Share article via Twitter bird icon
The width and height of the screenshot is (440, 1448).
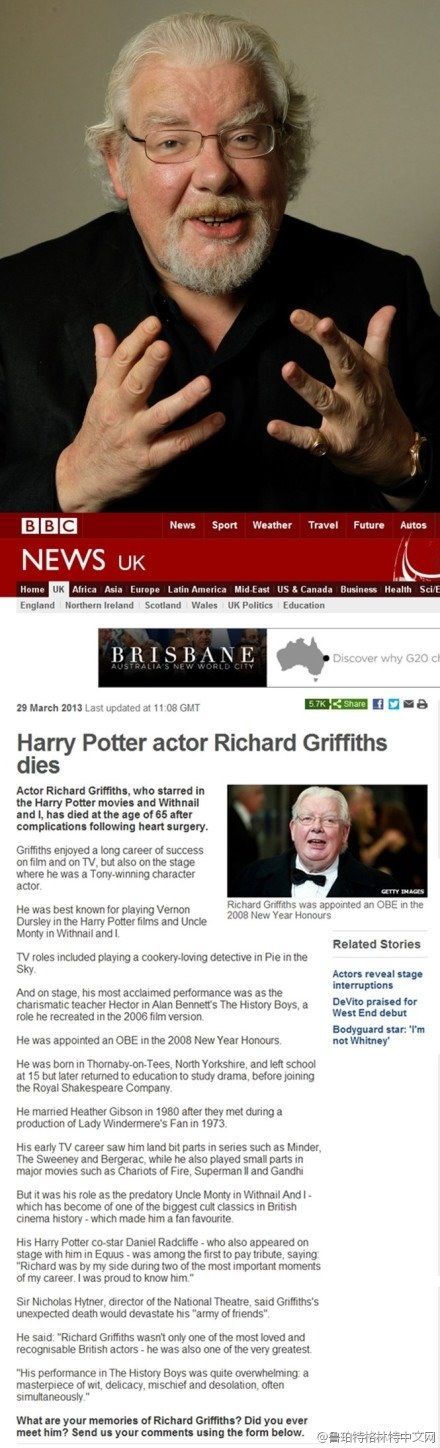[393, 704]
